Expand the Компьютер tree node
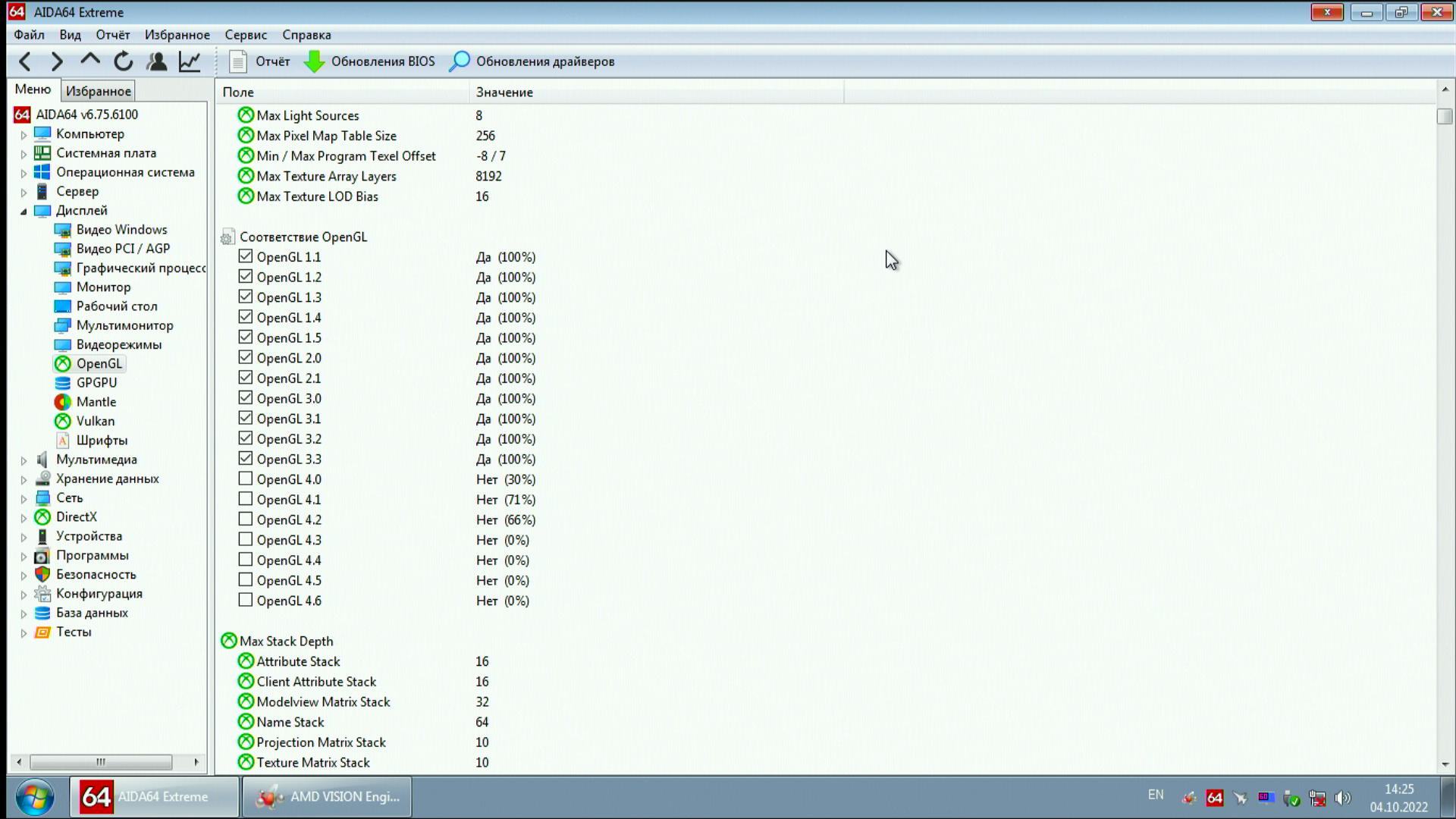The image size is (1456, 819). [x=24, y=135]
